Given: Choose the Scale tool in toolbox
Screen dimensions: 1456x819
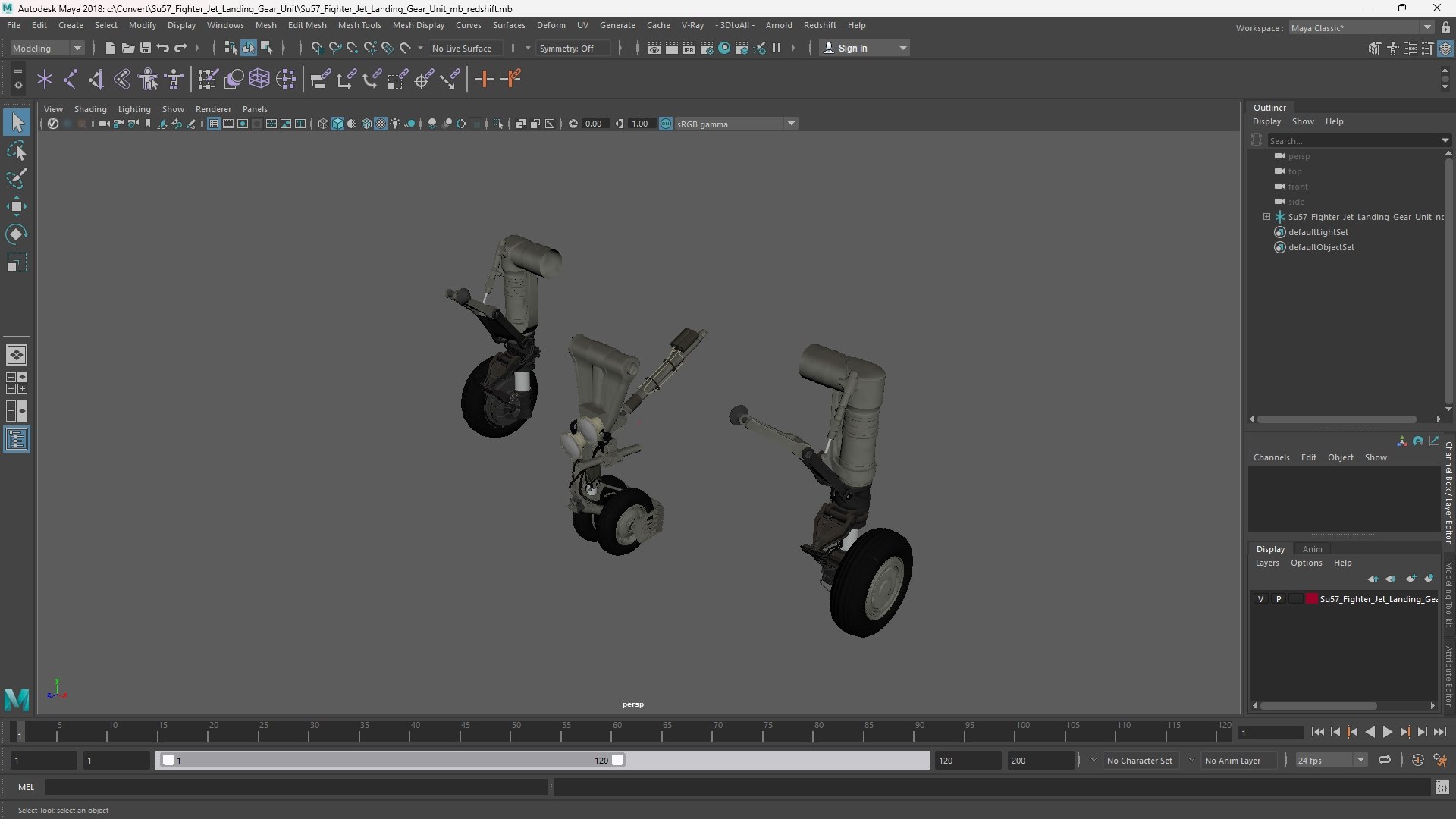Looking at the screenshot, I should click(x=17, y=262).
